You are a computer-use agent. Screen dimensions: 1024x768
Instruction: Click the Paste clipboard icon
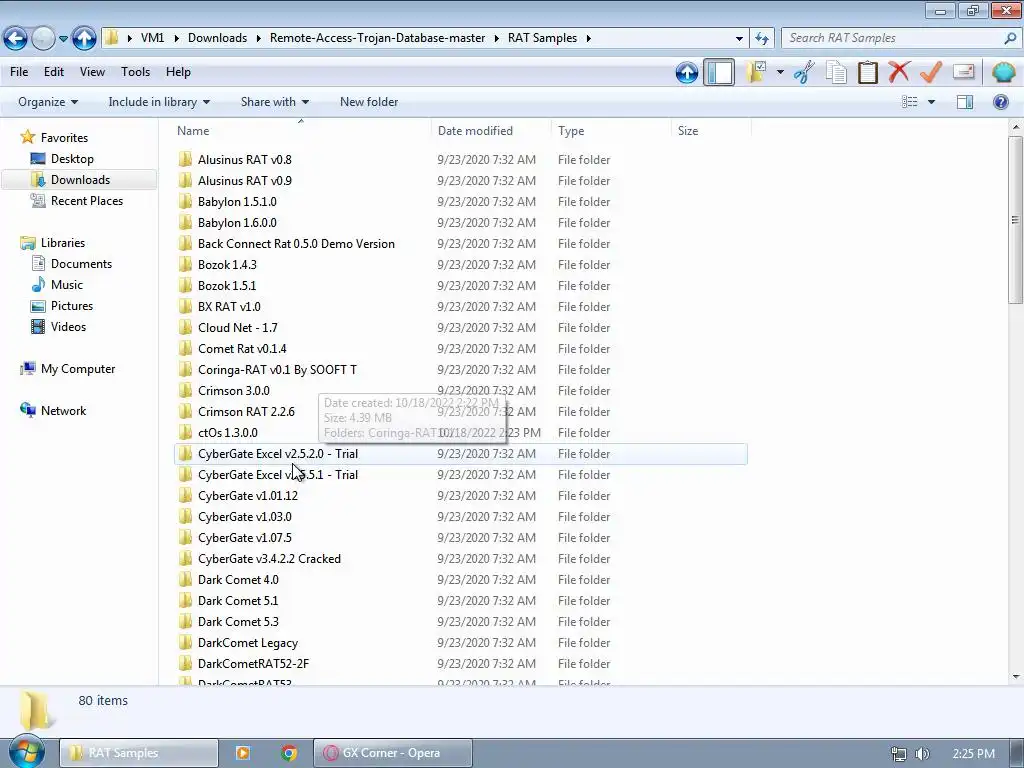click(x=867, y=72)
